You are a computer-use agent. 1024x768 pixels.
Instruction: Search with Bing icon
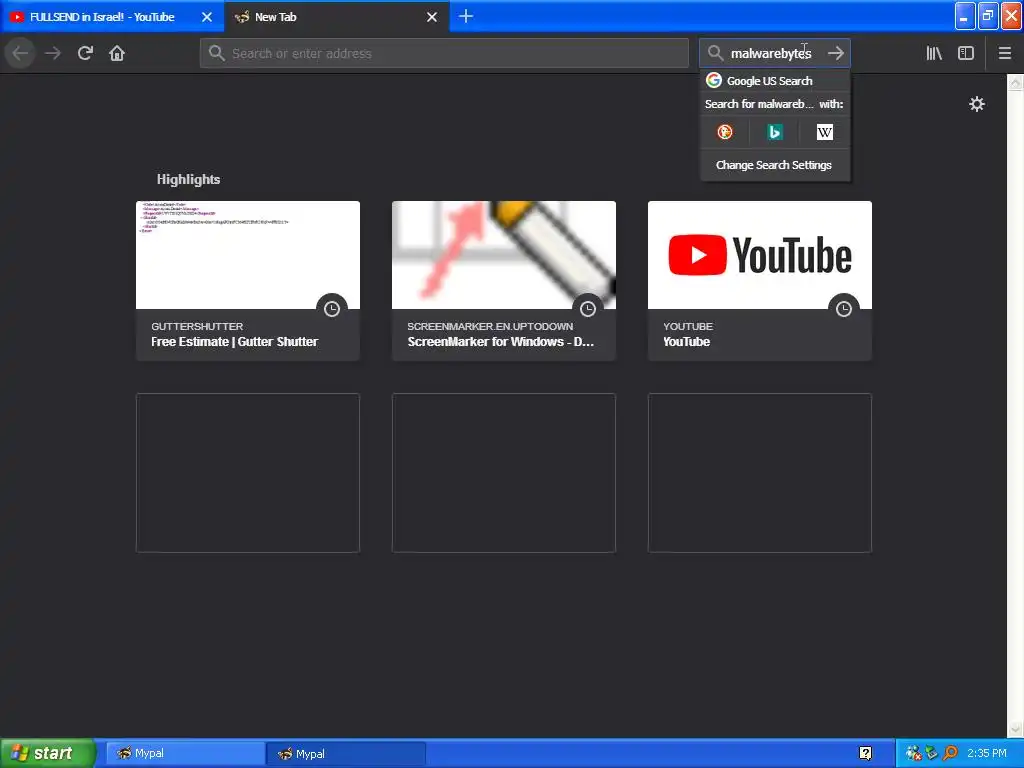[x=775, y=132]
